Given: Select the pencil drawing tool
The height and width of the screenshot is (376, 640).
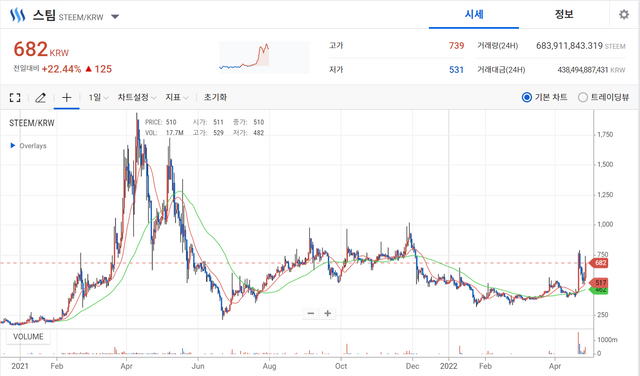Looking at the screenshot, I should click(40, 98).
